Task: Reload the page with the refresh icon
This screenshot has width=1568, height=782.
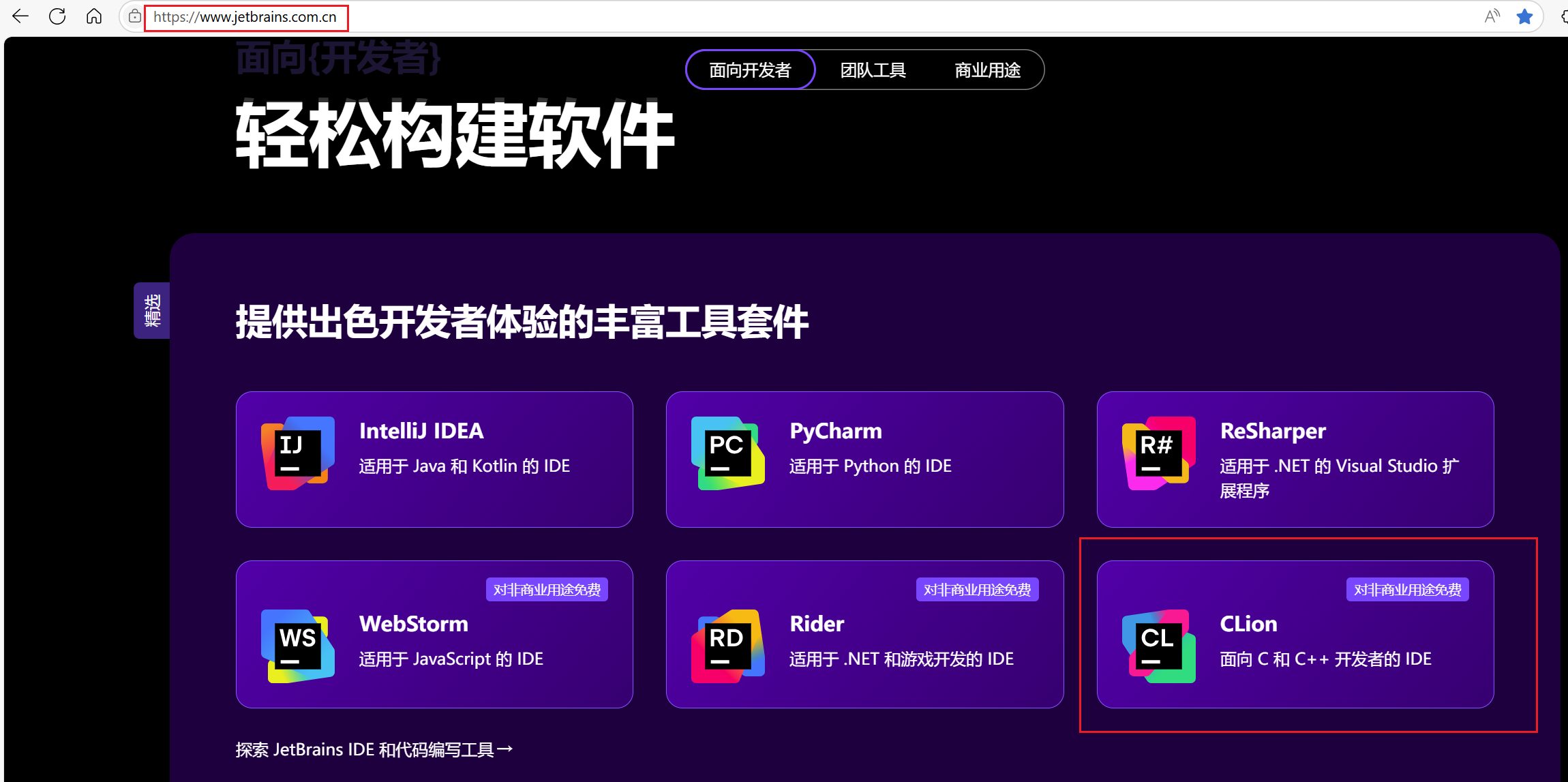Action: pyautogui.click(x=57, y=16)
